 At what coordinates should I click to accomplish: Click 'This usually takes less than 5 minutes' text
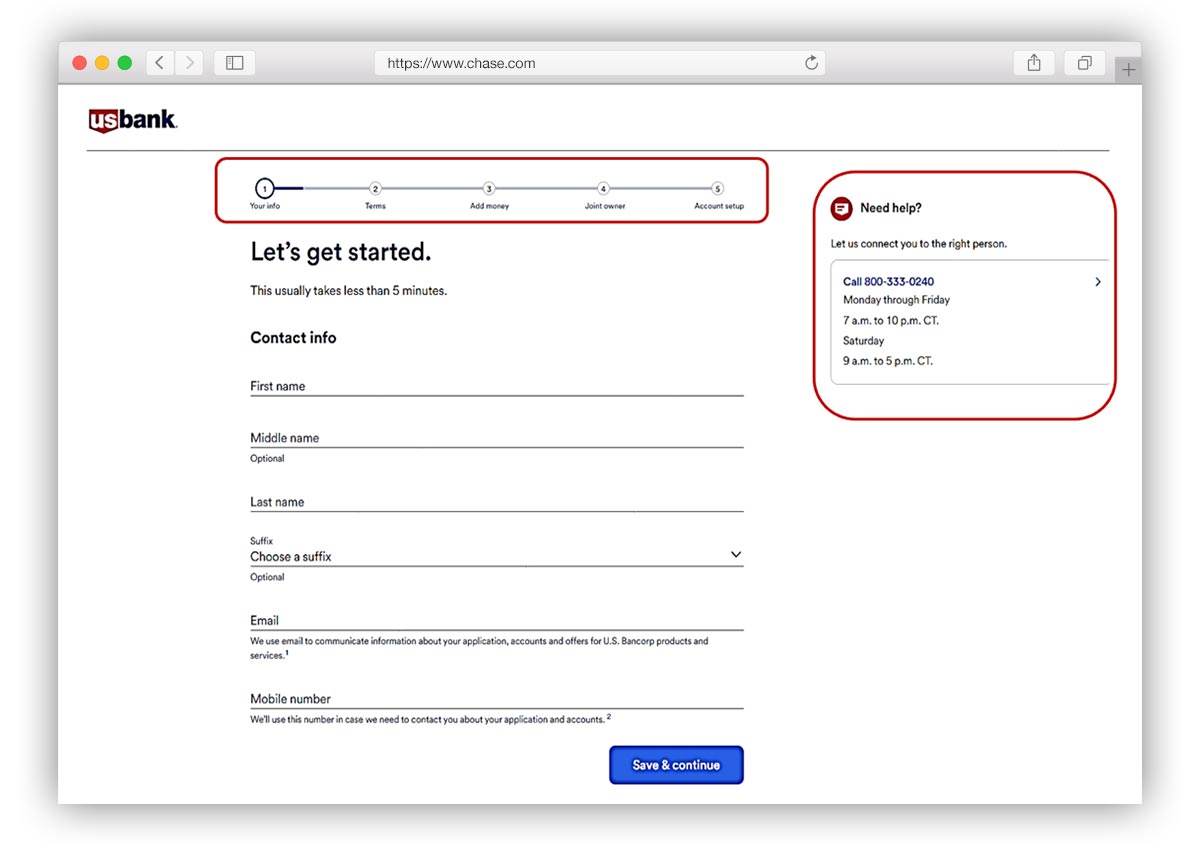pos(348,291)
